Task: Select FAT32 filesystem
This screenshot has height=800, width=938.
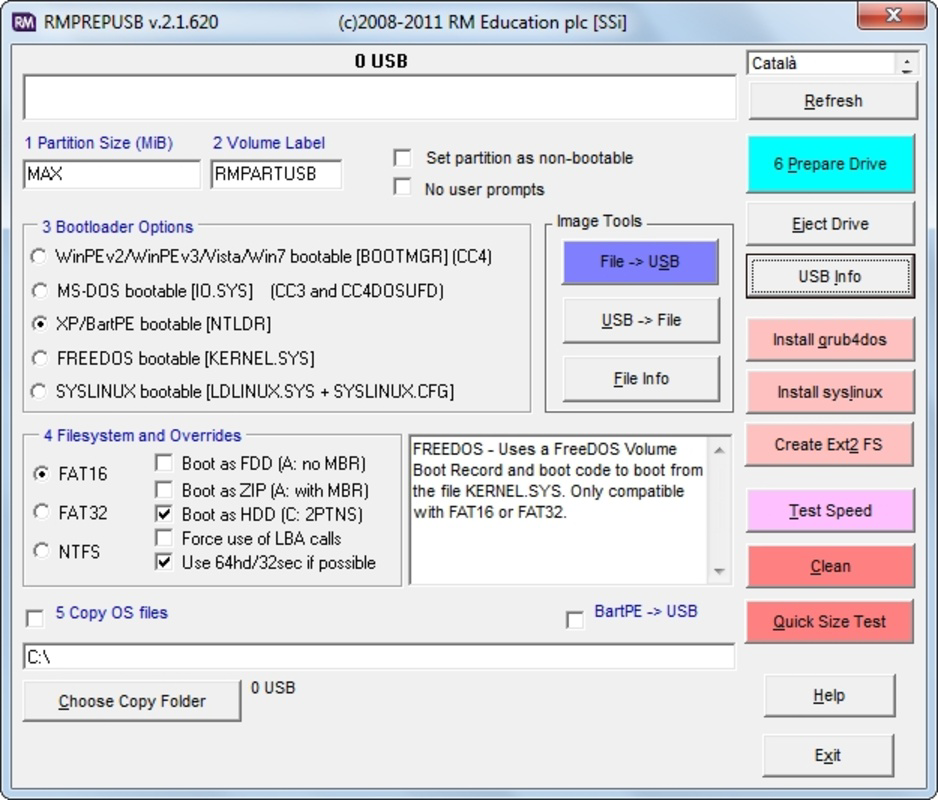Action: tap(41, 512)
